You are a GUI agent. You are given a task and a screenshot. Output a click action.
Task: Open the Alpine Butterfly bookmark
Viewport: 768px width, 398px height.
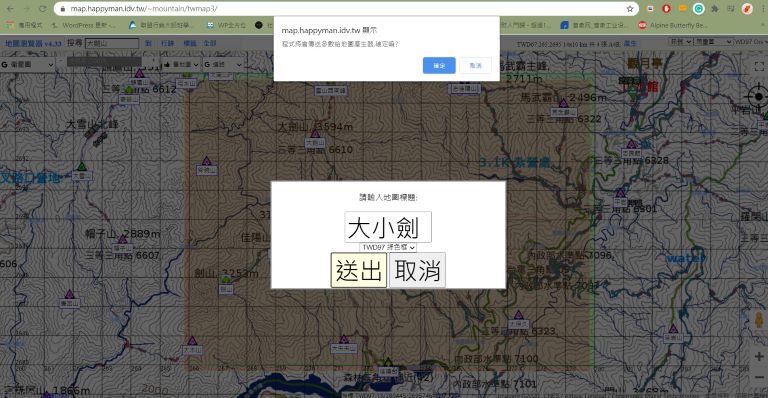(673, 25)
